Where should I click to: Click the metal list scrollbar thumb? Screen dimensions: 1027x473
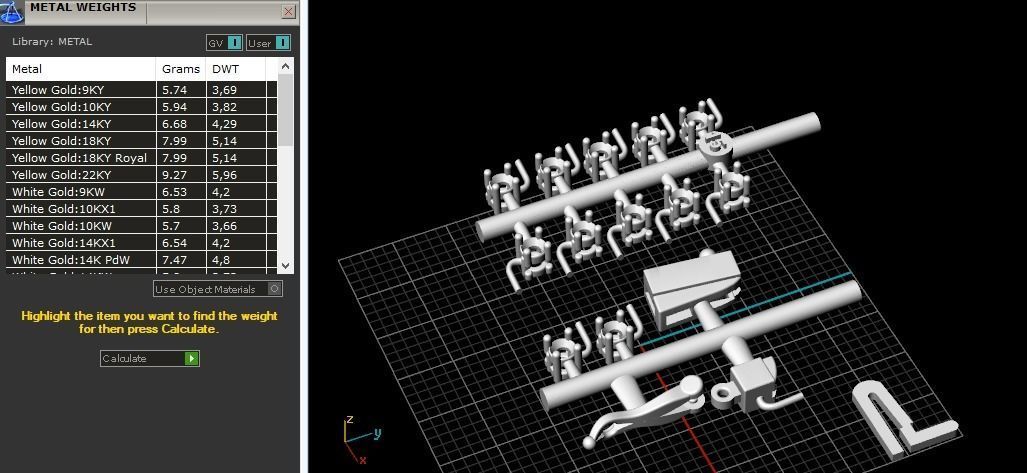pos(285,109)
